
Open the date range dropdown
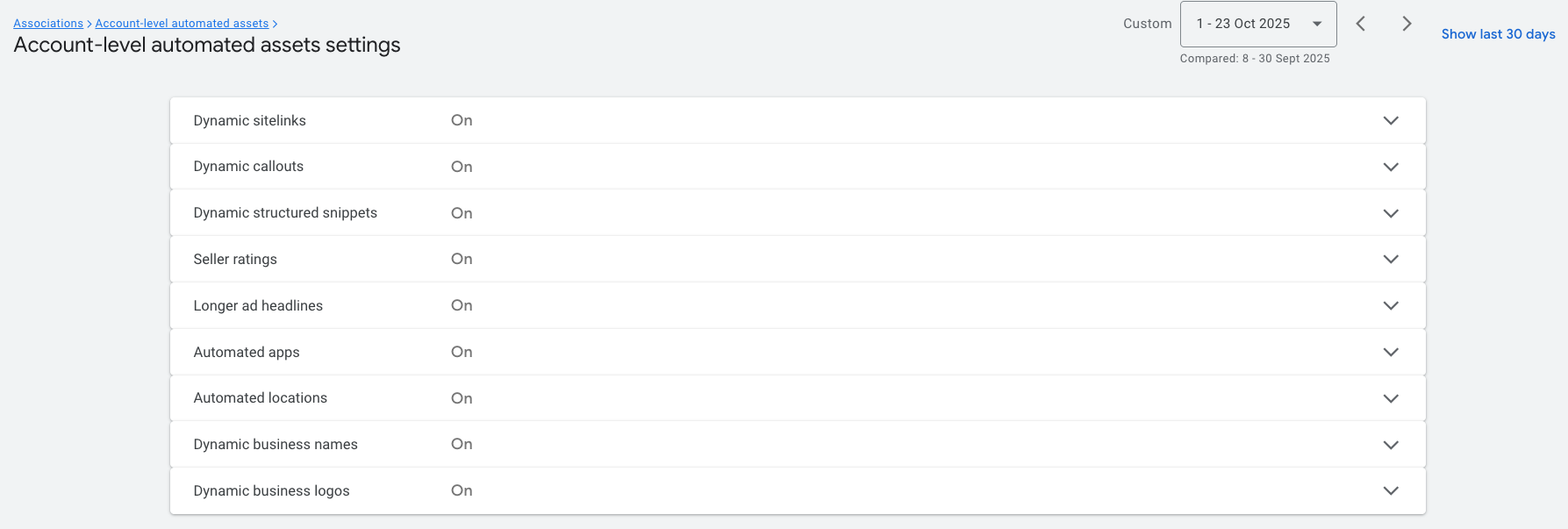[1258, 24]
